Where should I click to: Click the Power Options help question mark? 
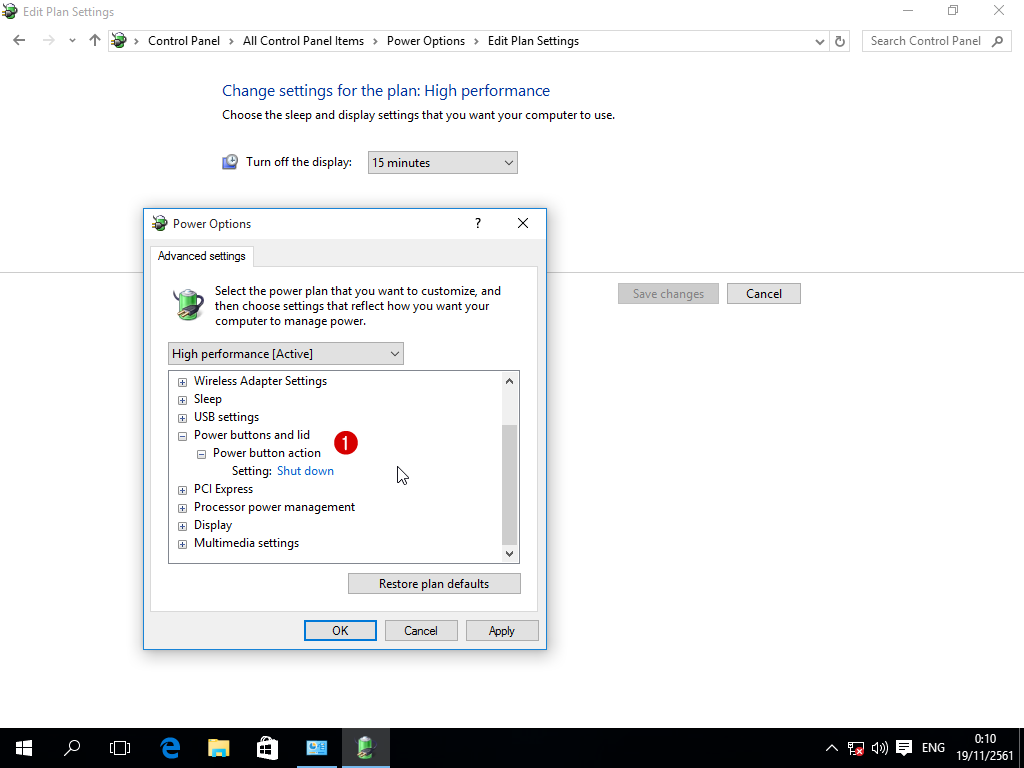tap(477, 224)
